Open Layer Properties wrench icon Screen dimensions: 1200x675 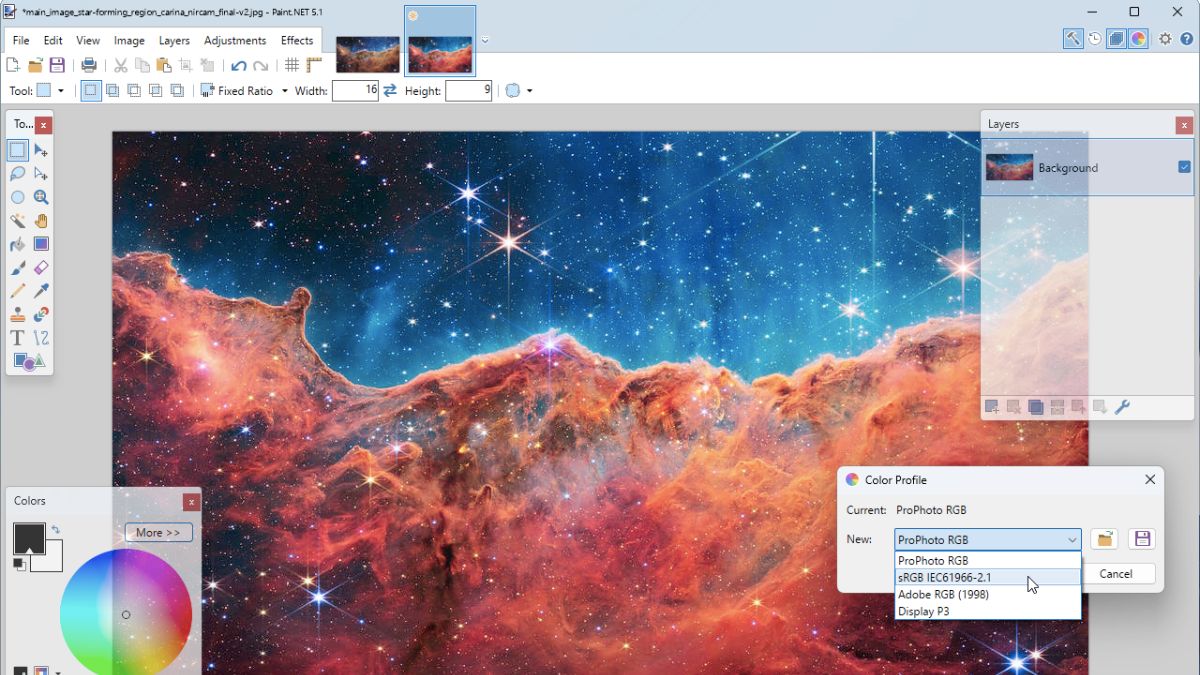1122,407
